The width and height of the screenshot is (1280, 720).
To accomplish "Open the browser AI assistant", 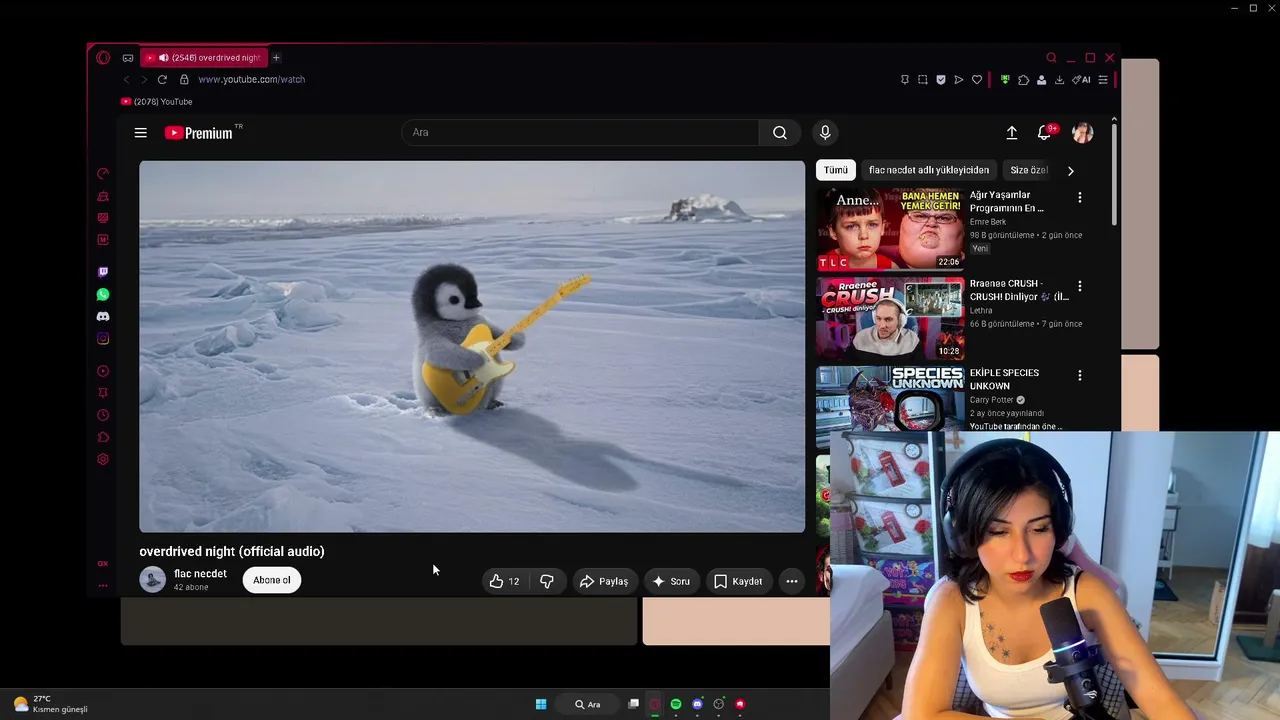I will 1081,80.
